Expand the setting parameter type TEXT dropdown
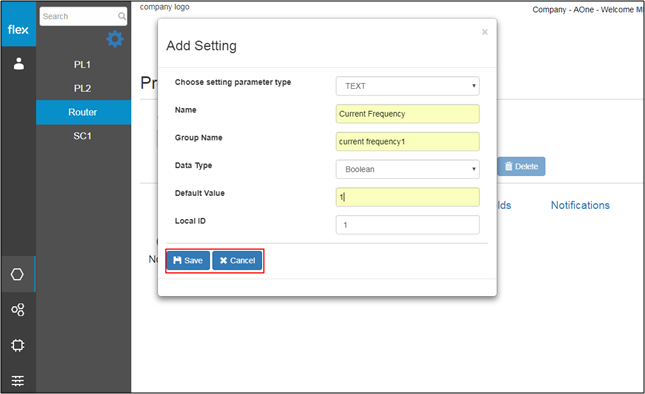645x394 pixels. click(x=408, y=86)
